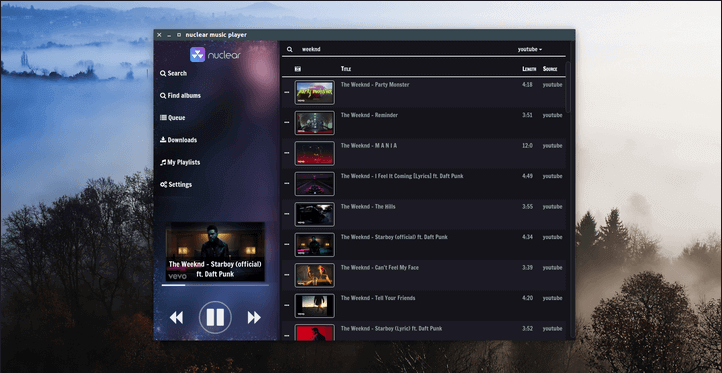
Task: Click the dash icon beside Can't Feel My Face
Action: coord(287,275)
